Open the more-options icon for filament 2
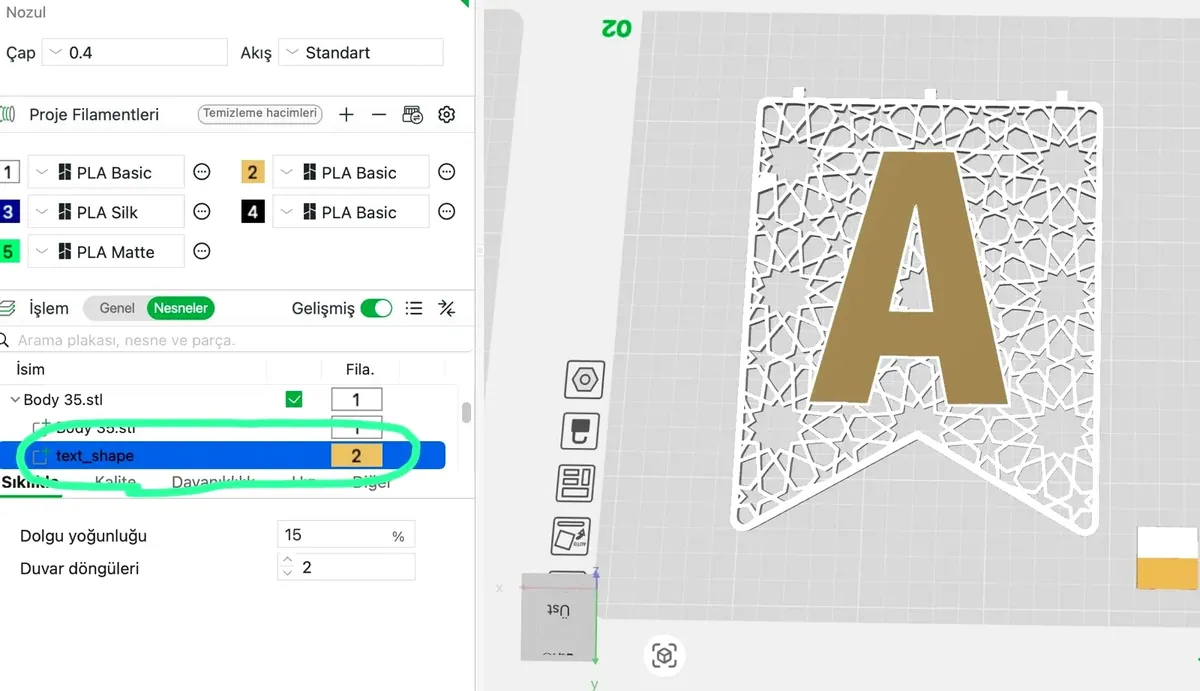 click(x=447, y=172)
